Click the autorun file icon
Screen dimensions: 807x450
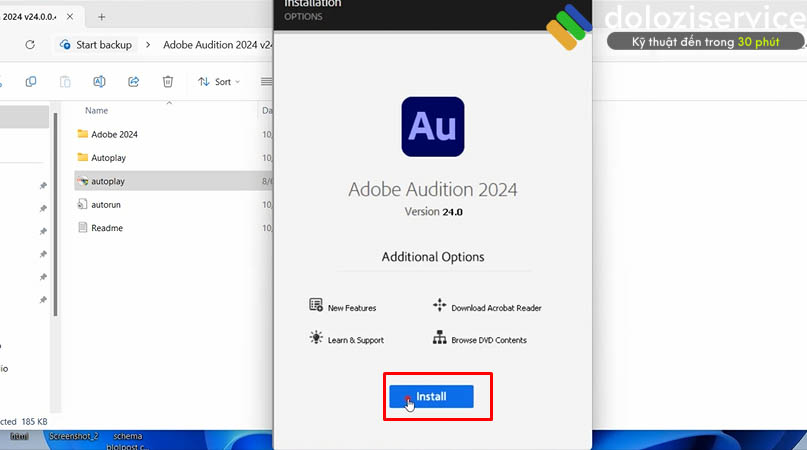click(x=82, y=204)
